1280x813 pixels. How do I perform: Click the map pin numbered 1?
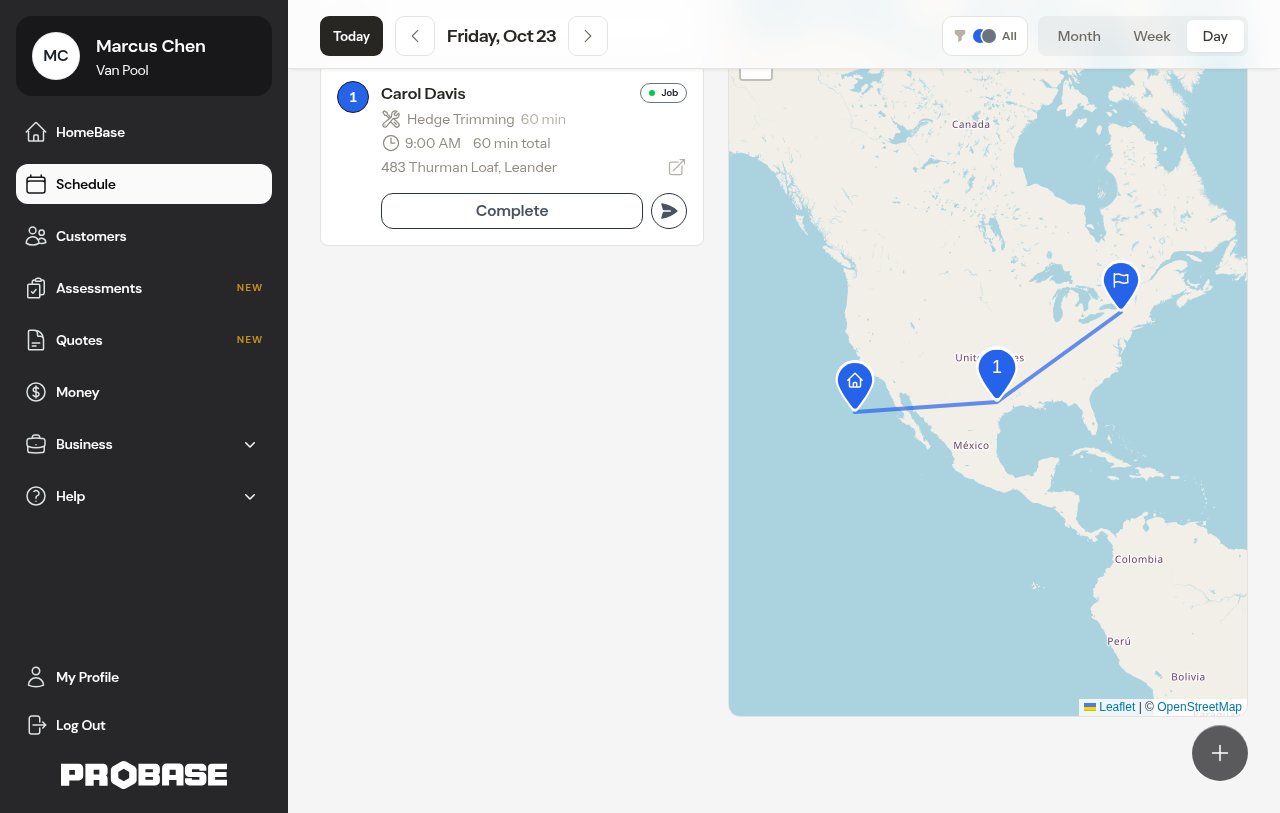click(x=997, y=374)
